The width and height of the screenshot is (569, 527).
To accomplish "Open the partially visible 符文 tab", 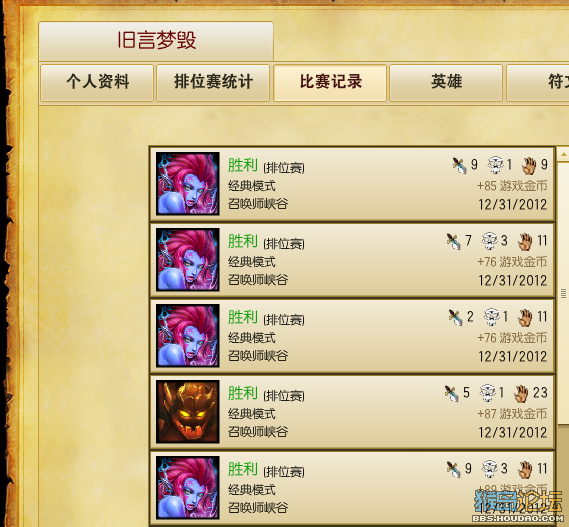I will click(x=538, y=83).
